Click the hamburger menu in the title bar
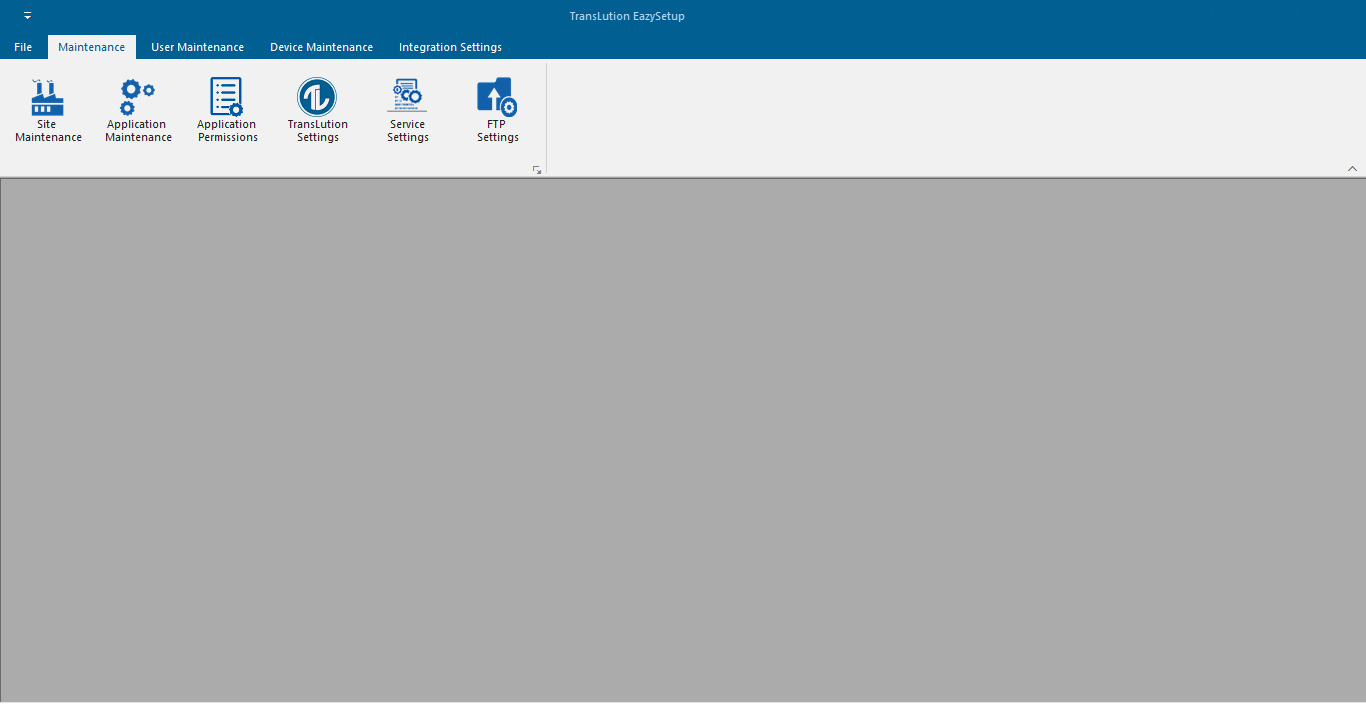 point(27,15)
